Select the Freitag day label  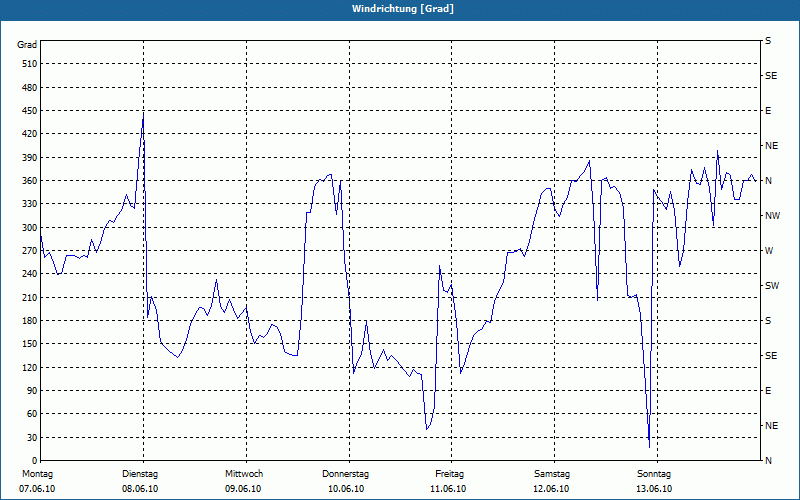coord(449,474)
